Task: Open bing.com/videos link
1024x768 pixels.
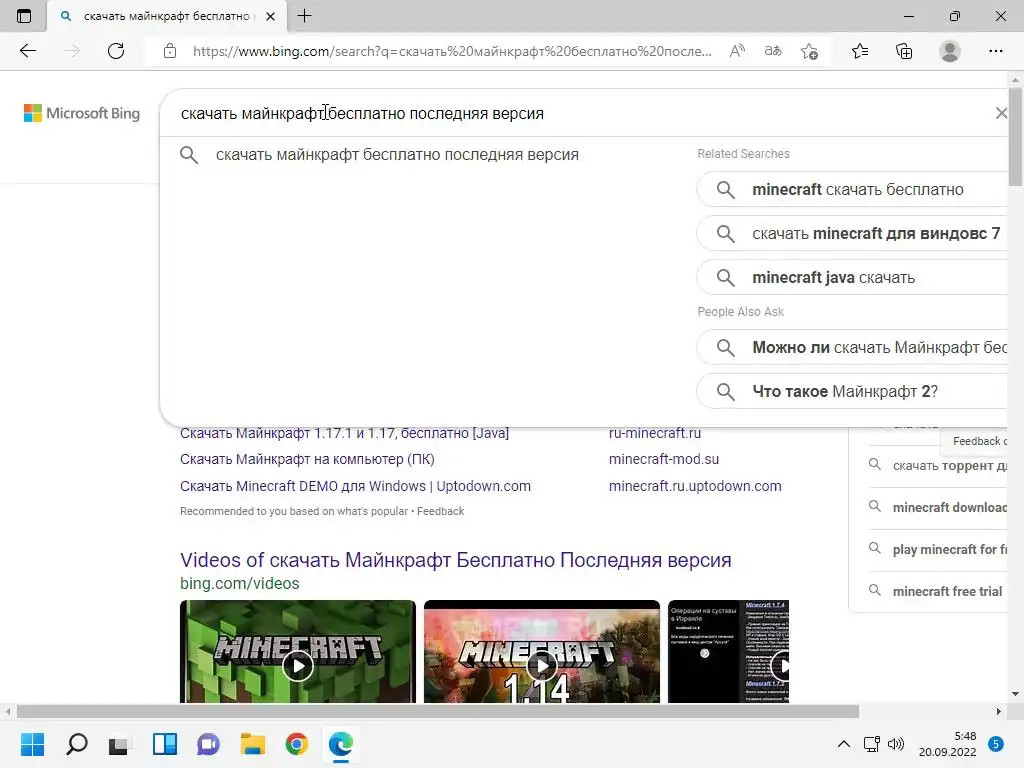Action: [x=240, y=583]
